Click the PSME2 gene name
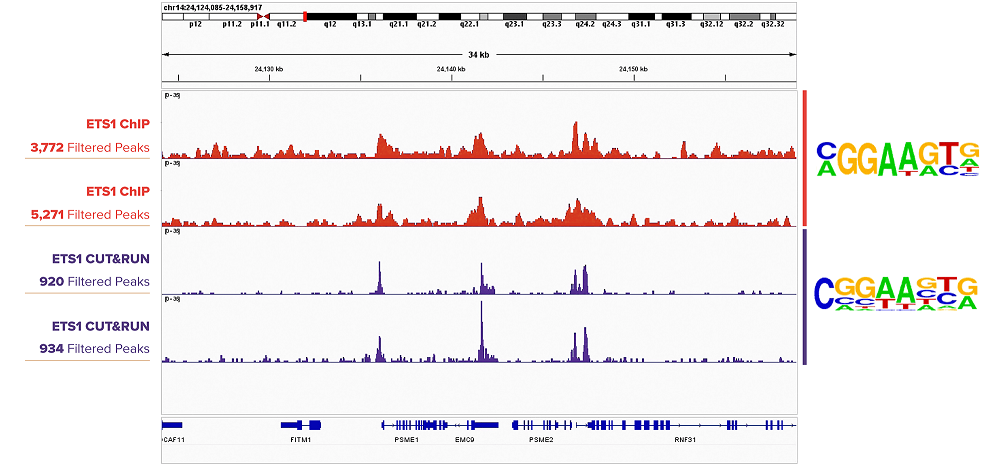Viewport: 1005px width, 467px height. (x=540, y=440)
